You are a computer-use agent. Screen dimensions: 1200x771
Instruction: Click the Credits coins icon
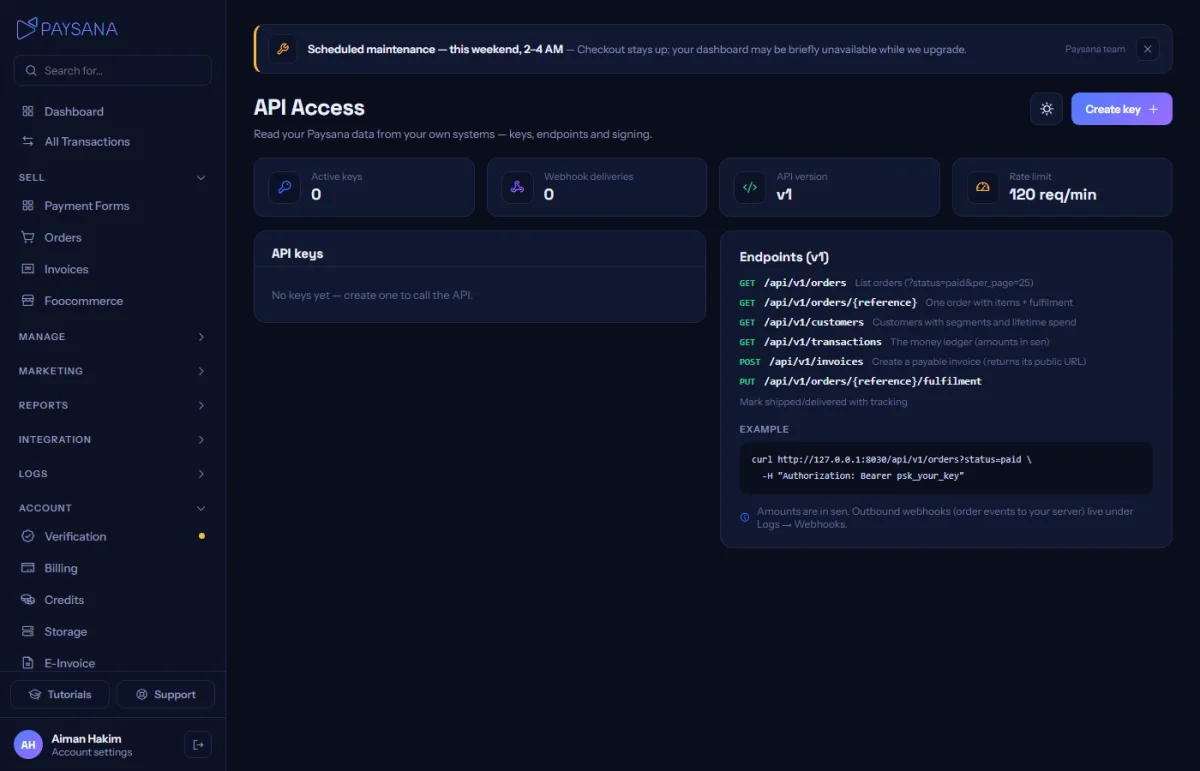click(x=27, y=600)
